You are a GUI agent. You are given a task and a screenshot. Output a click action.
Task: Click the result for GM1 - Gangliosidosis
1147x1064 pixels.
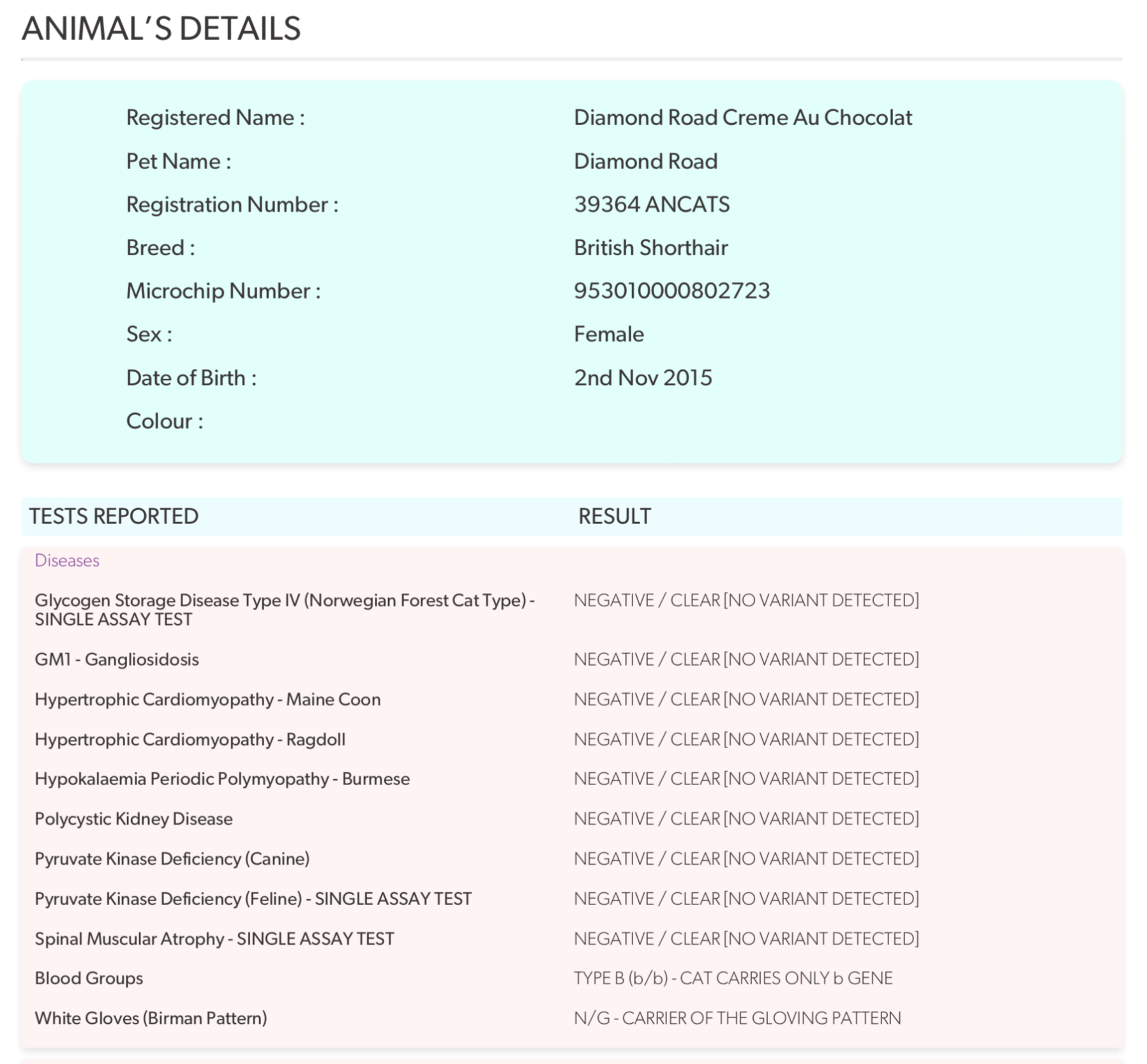pyautogui.click(x=747, y=659)
